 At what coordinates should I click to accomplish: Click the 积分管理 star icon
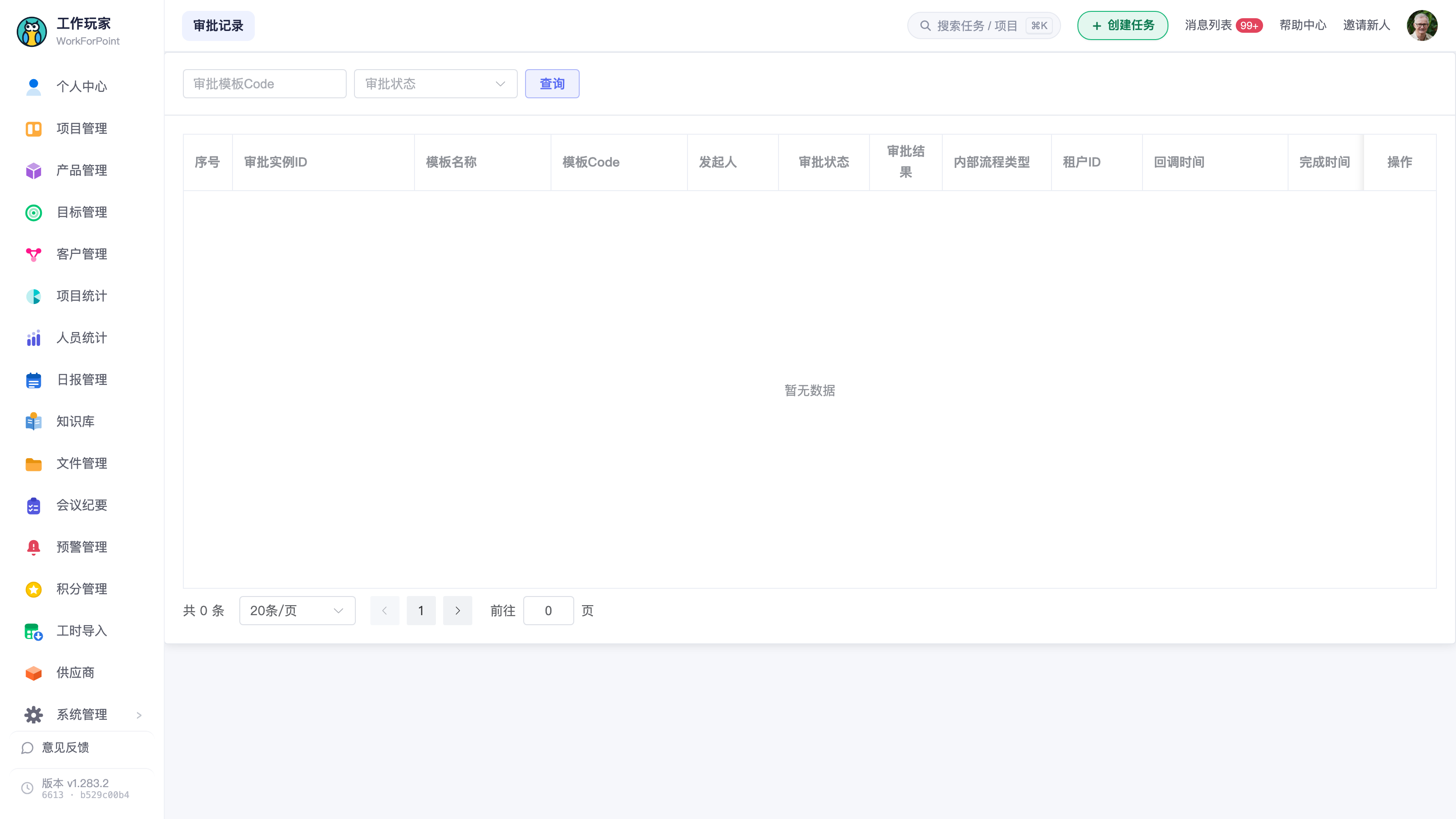pos(33,589)
